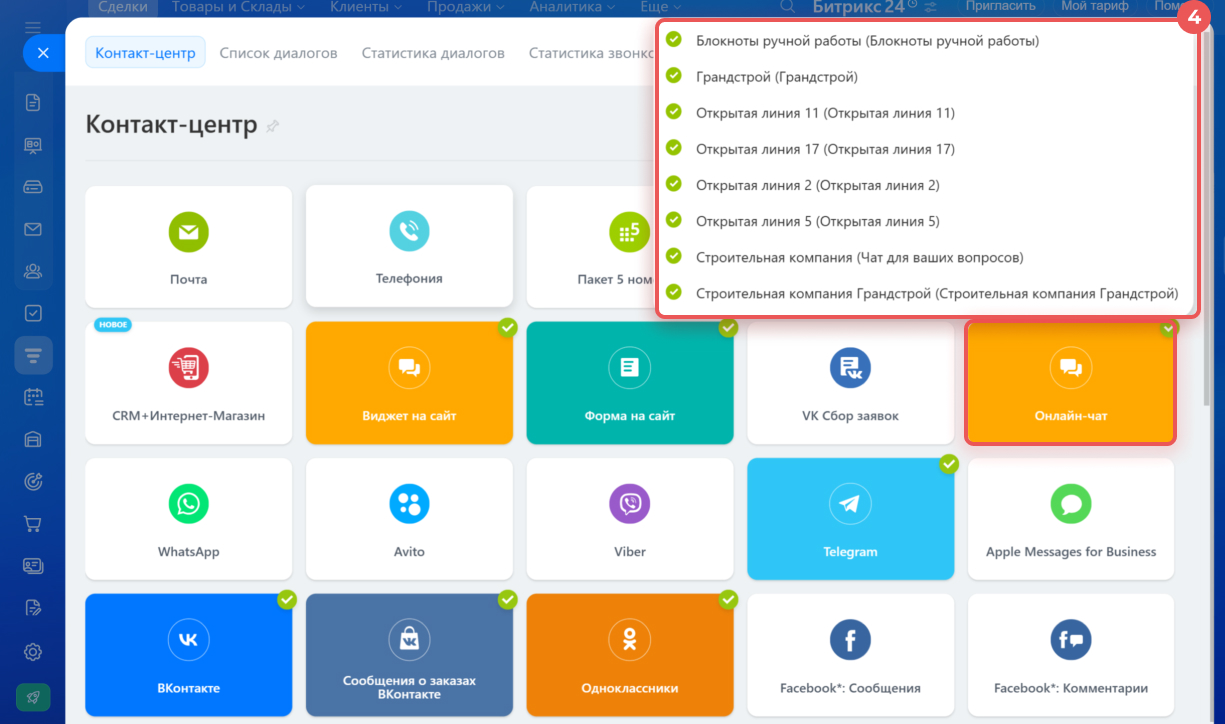Open VK Сбор заявок tile
This screenshot has height=724, width=1225.
tap(850, 383)
